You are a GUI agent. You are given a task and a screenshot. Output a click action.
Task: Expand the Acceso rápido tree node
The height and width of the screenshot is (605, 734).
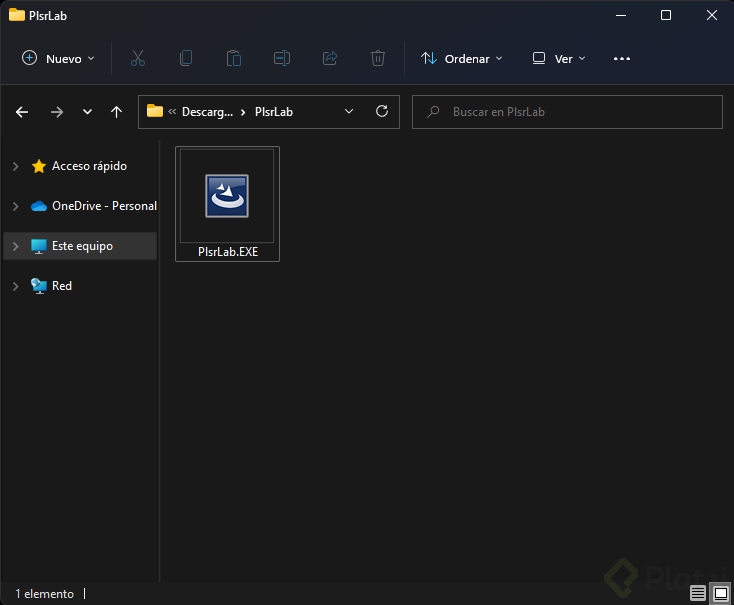(15, 166)
